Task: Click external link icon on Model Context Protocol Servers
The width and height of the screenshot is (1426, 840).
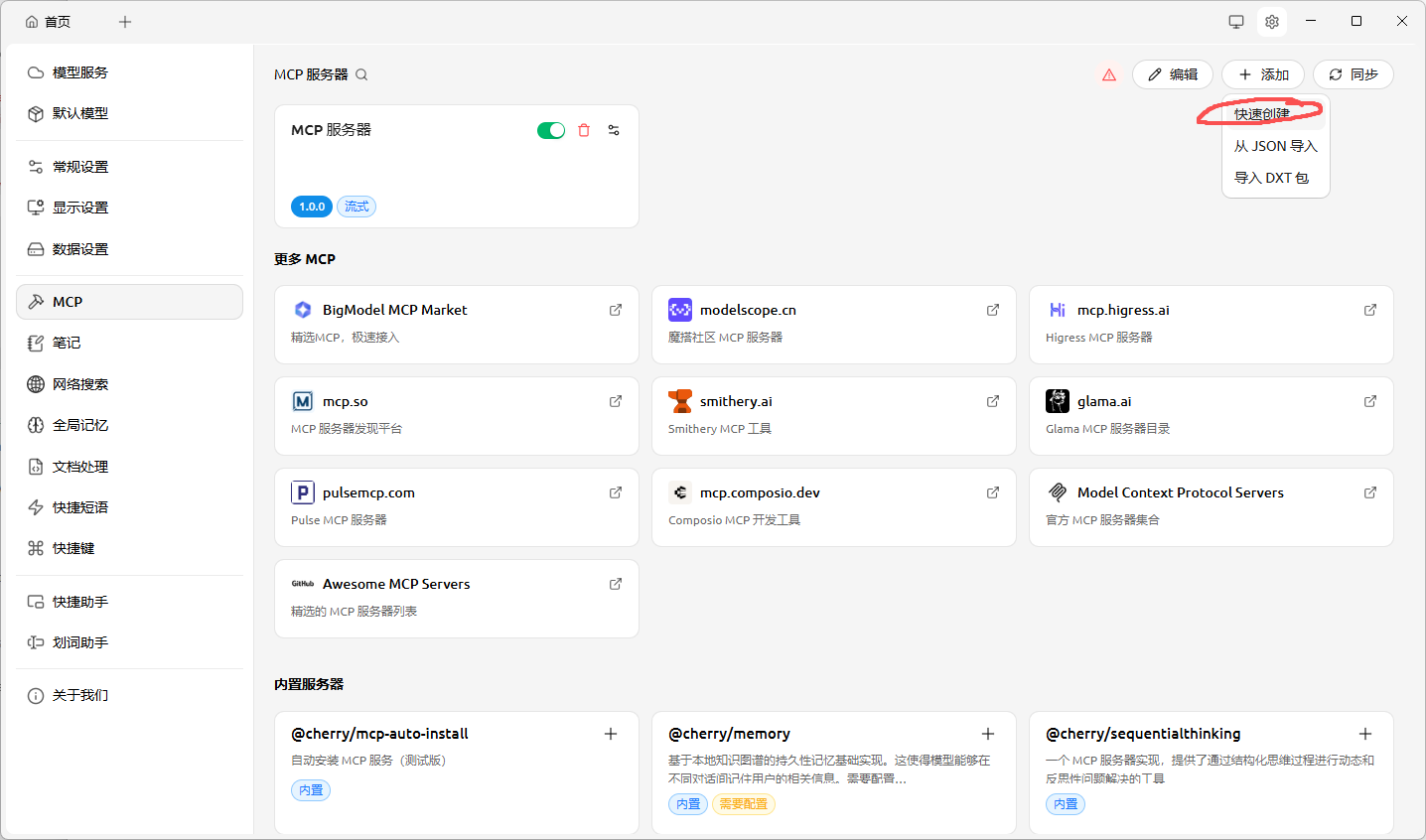Action: [1370, 492]
